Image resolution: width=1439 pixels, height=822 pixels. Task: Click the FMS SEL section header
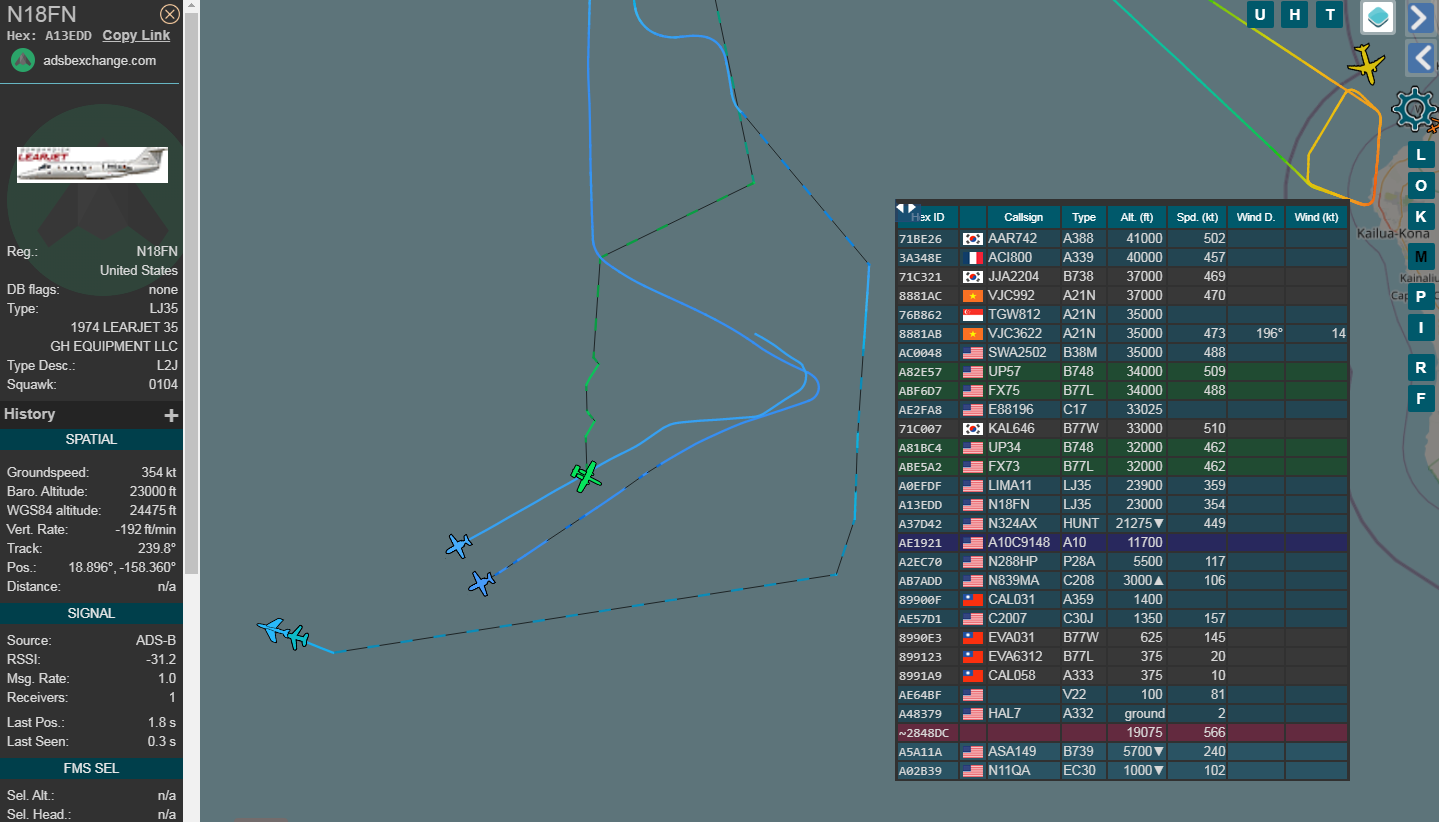pyautogui.click(x=91, y=768)
